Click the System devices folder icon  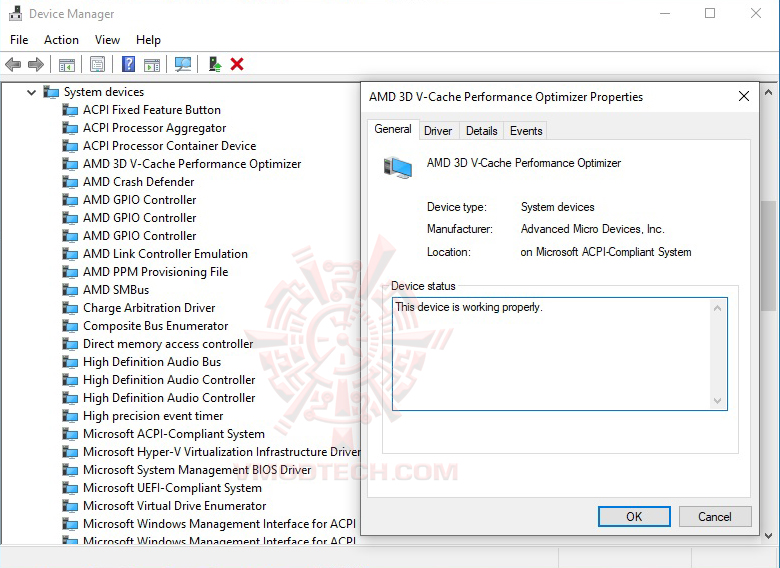point(51,92)
